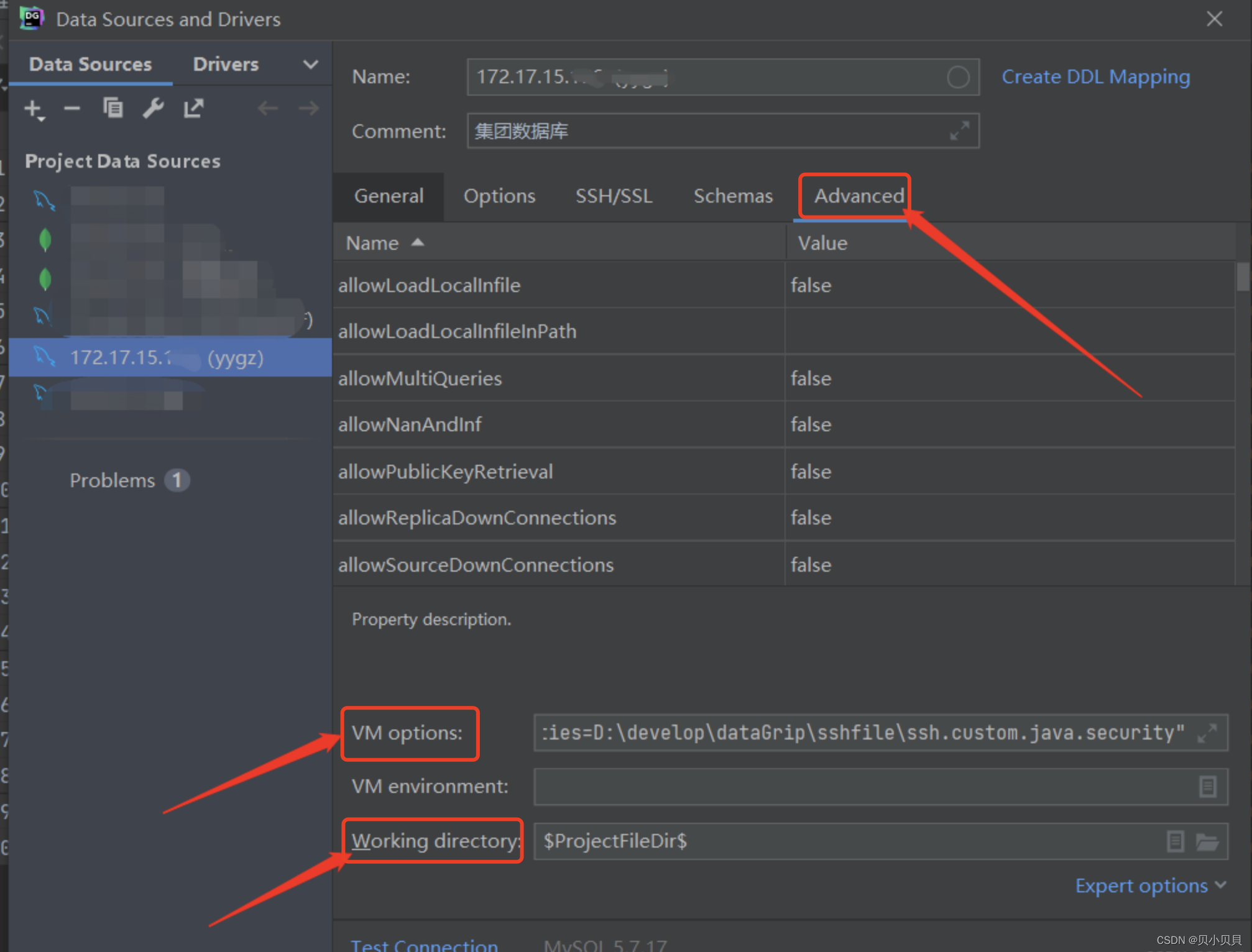Select the 172.17.15 (yygz) data source
This screenshot has width=1252, height=952.
(168, 358)
